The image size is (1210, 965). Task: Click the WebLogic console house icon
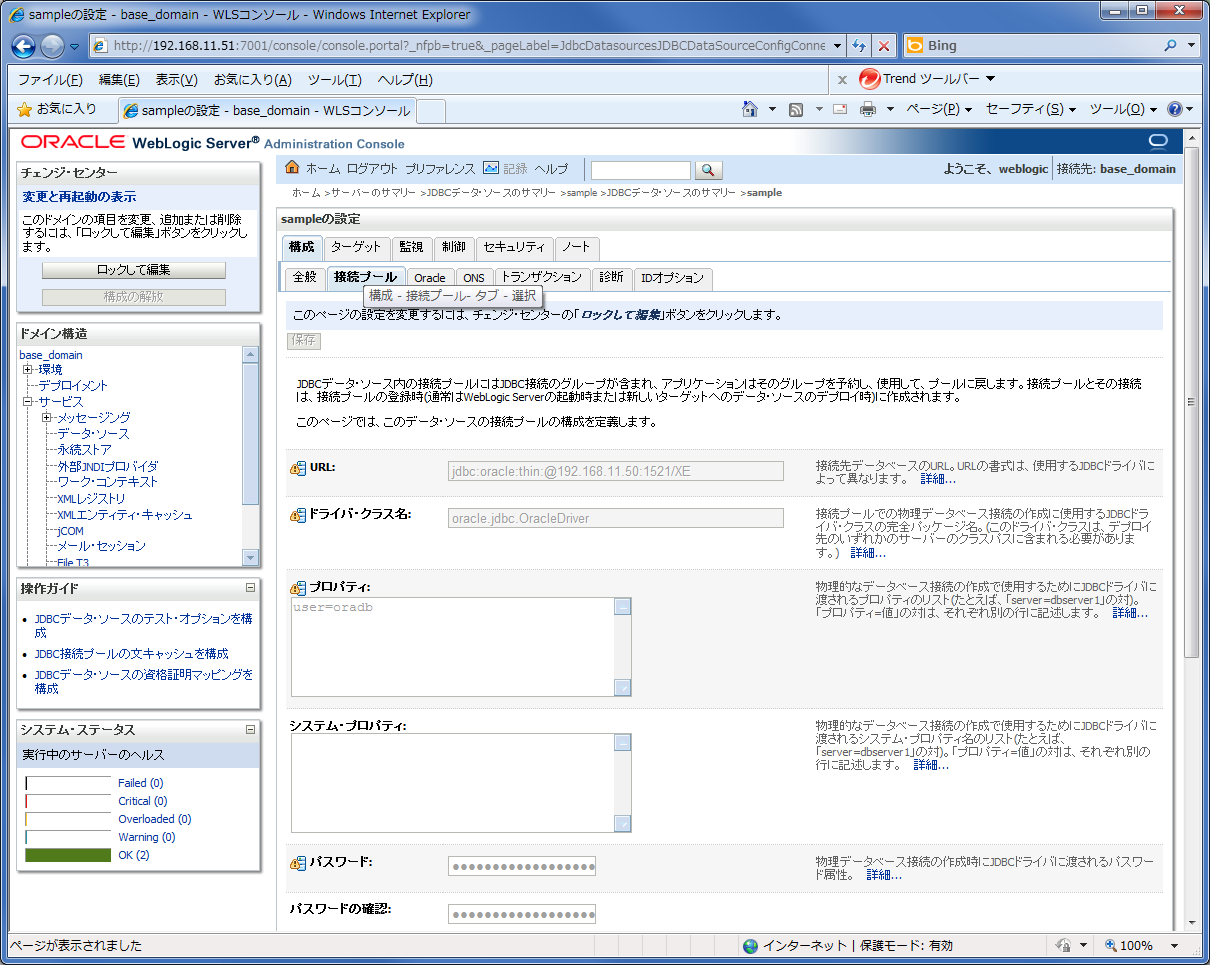click(x=293, y=167)
